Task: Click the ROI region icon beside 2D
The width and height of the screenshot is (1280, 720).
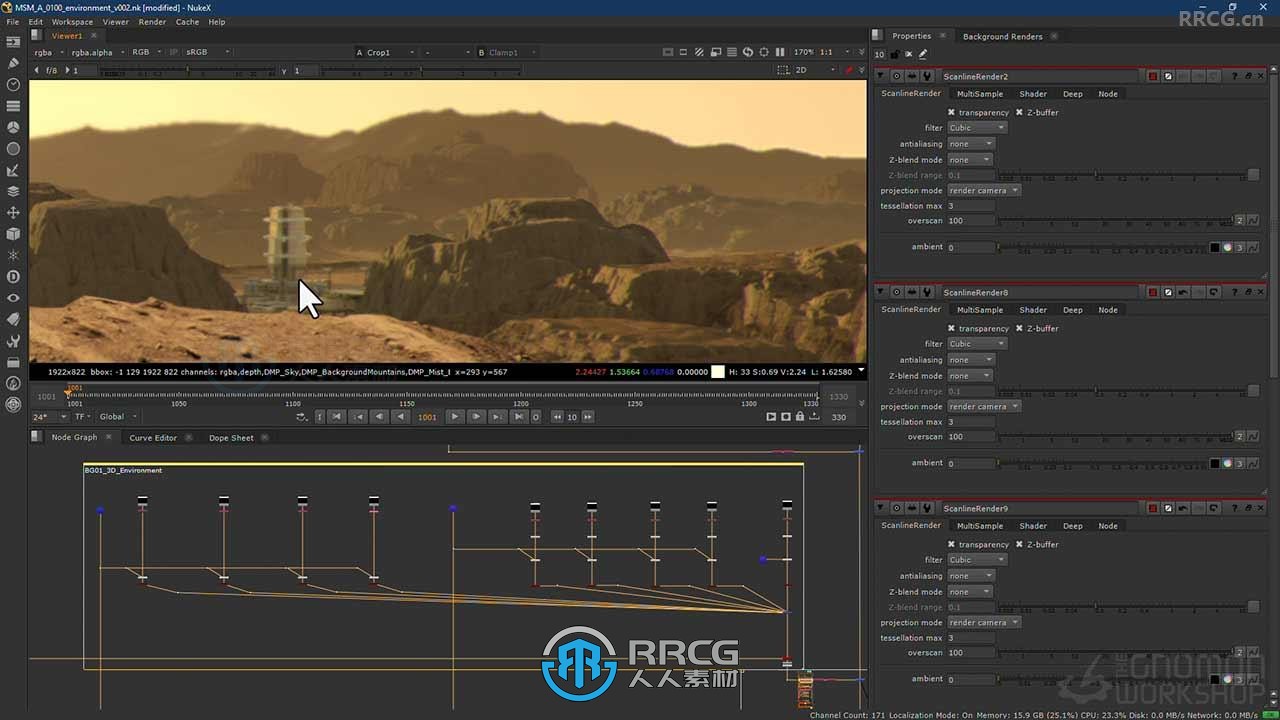Action: pyautogui.click(x=783, y=70)
